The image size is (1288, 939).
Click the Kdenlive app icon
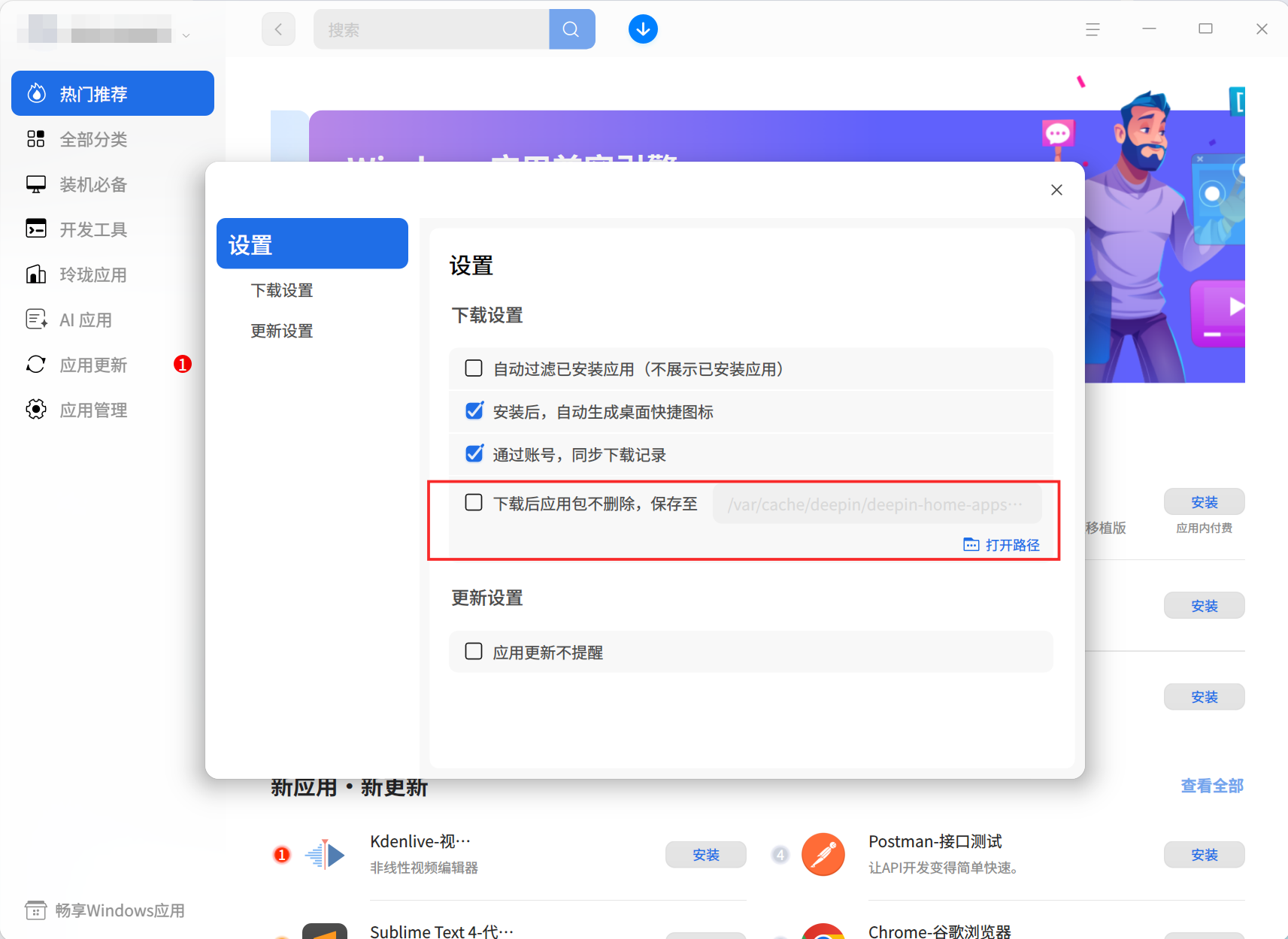[x=325, y=855]
